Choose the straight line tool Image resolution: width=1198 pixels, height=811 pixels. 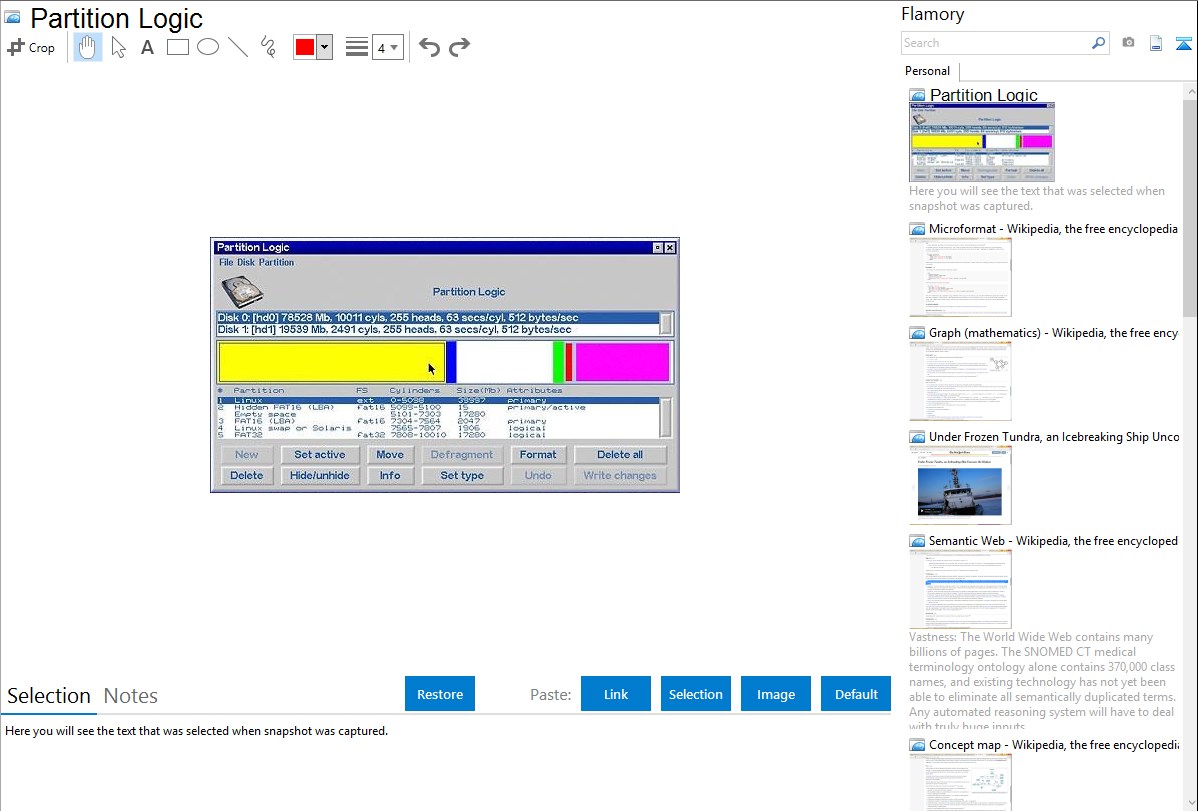(x=238, y=47)
